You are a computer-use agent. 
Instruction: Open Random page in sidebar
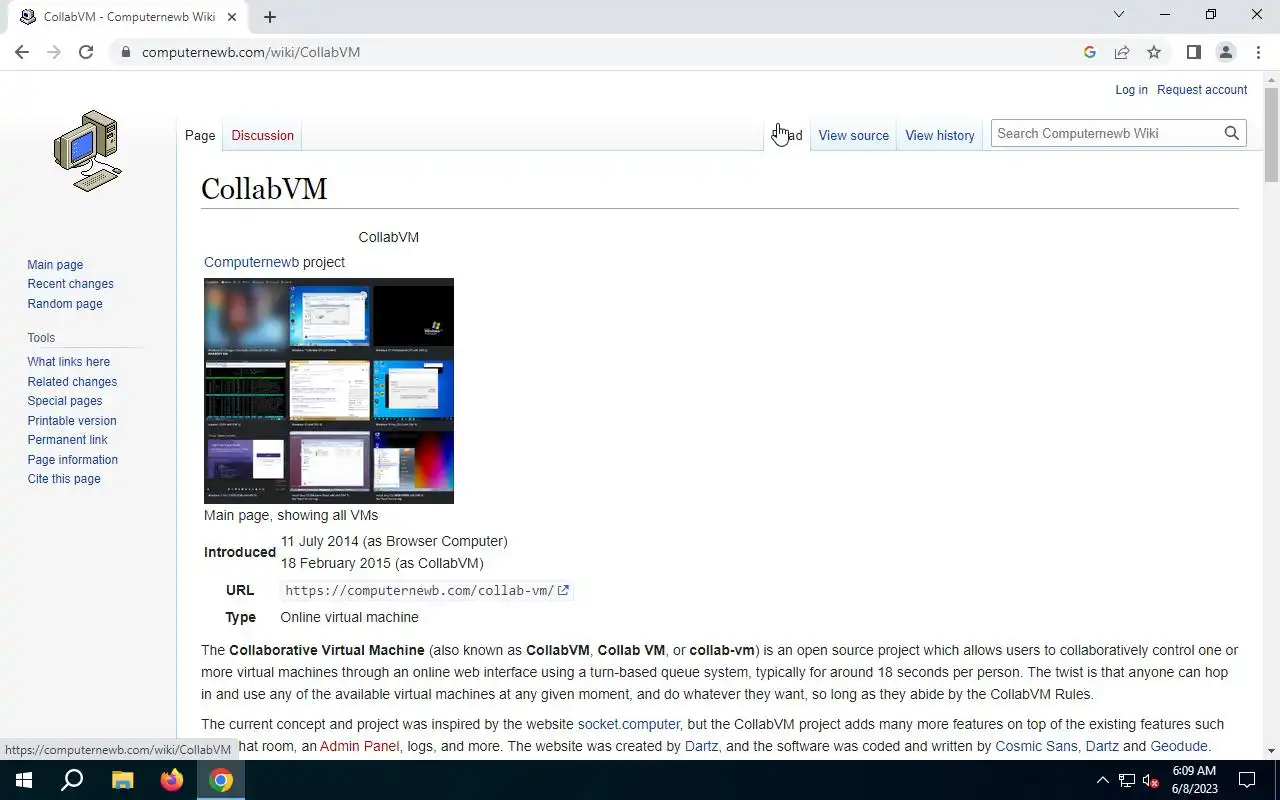(65, 304)
